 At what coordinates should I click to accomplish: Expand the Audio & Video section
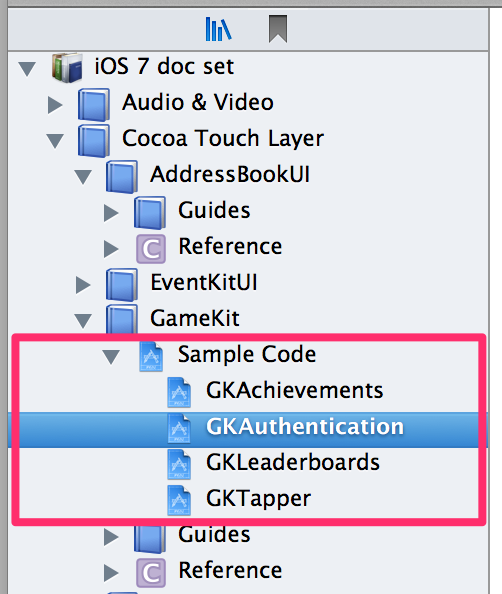click(x=55, y=105)
